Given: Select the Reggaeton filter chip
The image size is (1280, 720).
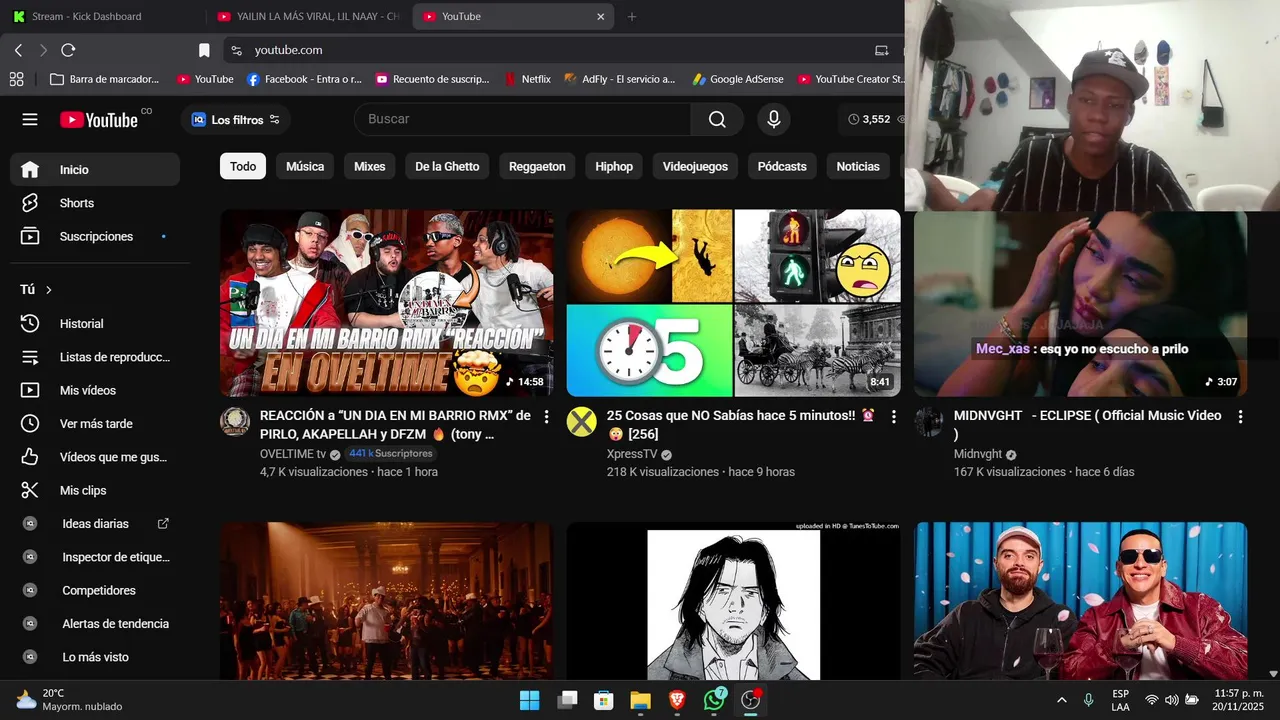Looking at the screenshot, I should (x=537, y=166).
